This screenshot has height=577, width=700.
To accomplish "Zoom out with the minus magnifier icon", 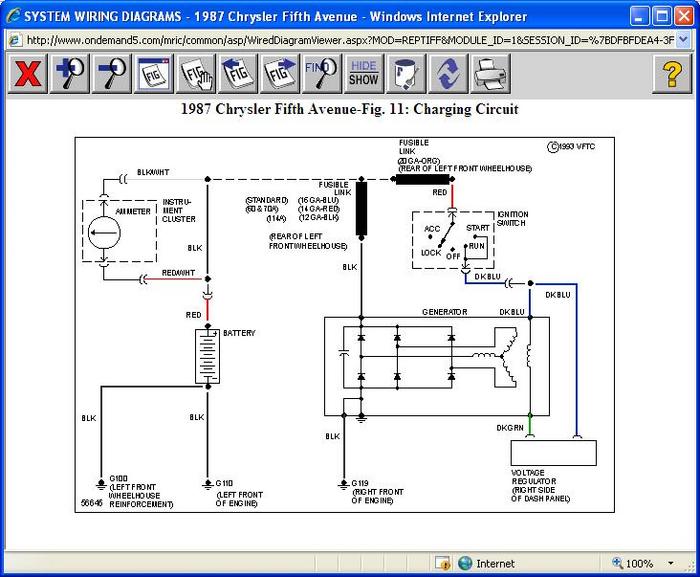I will [112, 74].
